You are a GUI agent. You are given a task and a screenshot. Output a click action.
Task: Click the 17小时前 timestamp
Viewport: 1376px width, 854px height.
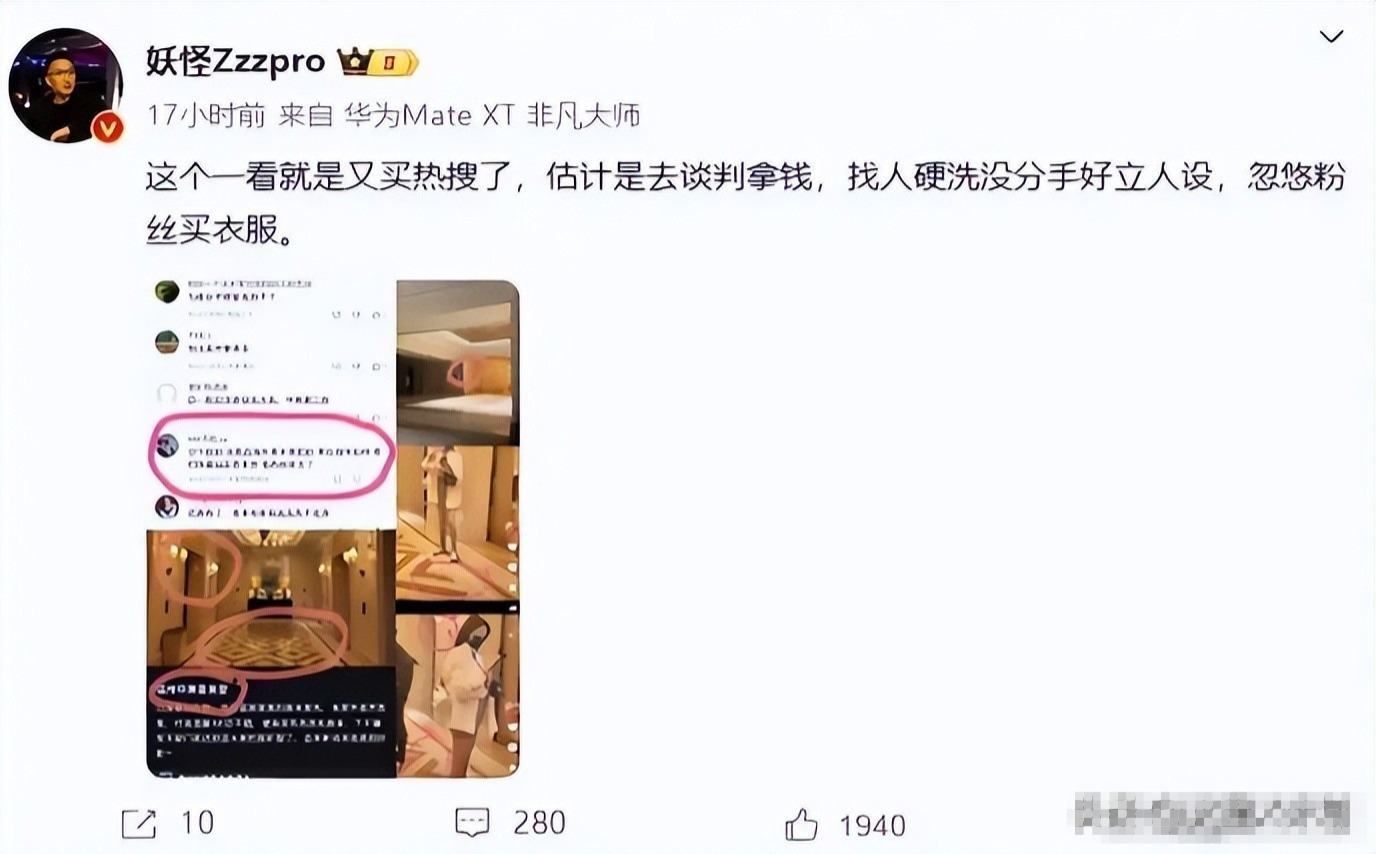[206, 115]
